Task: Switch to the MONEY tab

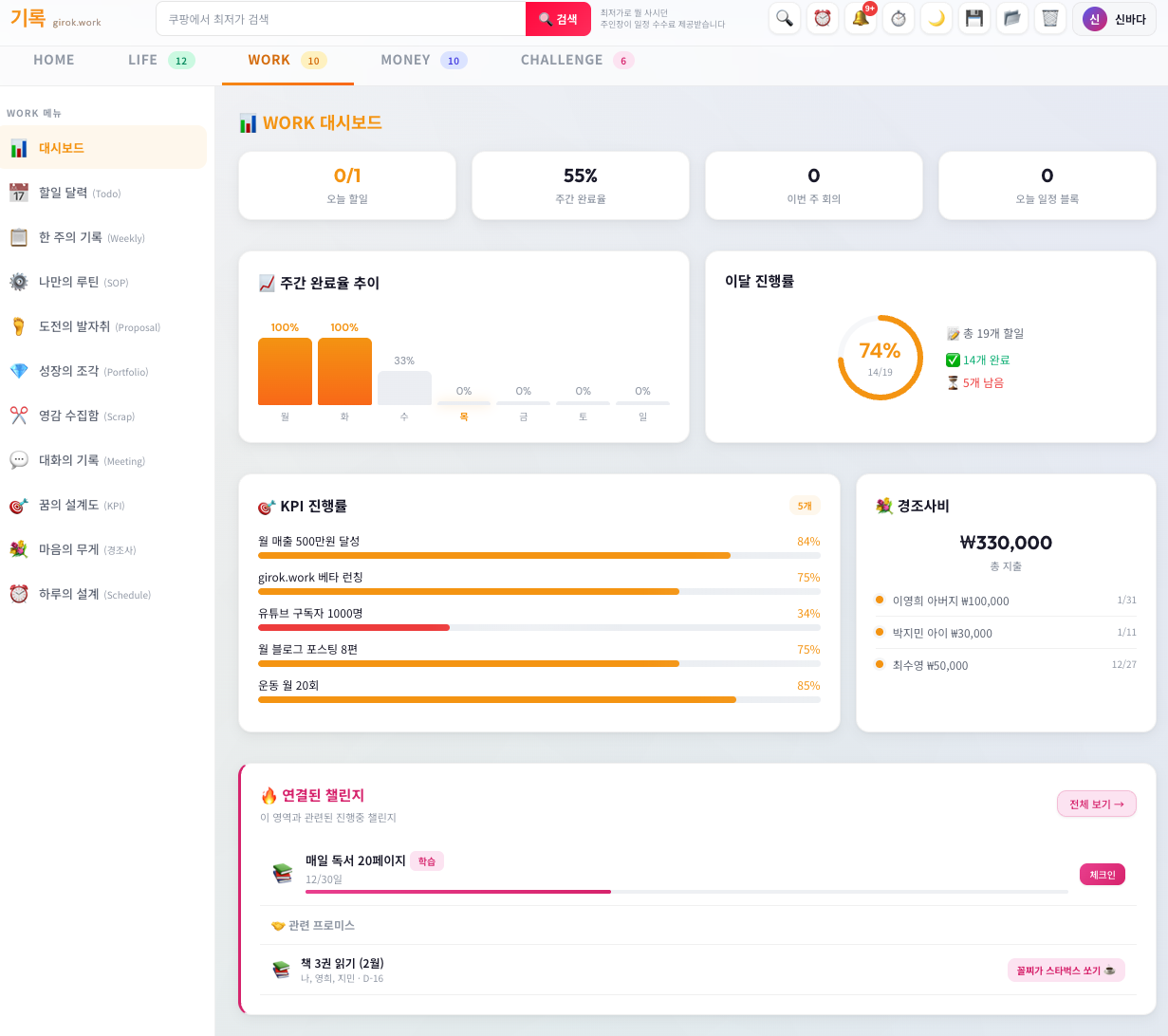Action: click(x=407, y=59)
